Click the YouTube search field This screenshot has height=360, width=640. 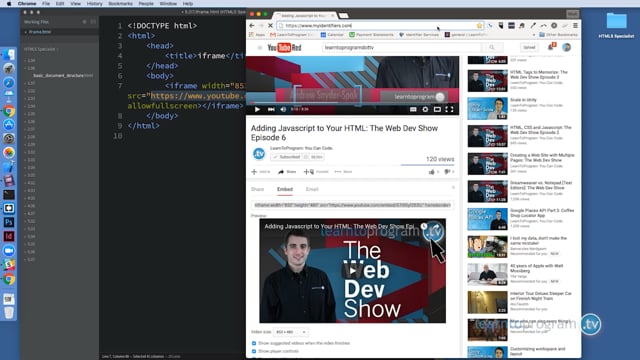[402, 48]
